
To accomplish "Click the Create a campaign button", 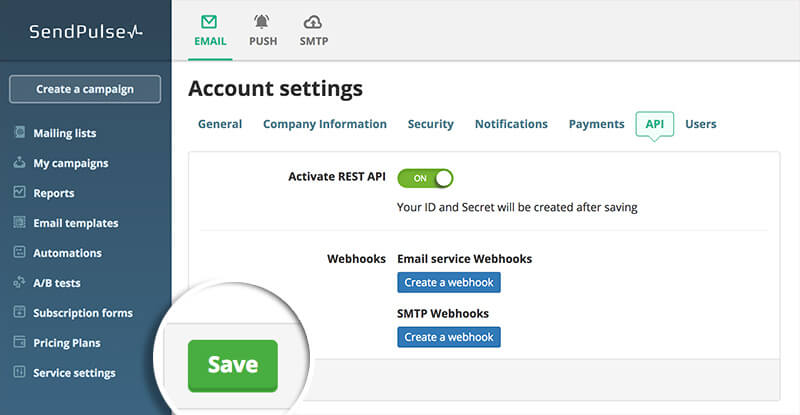I will coord(85,89).
